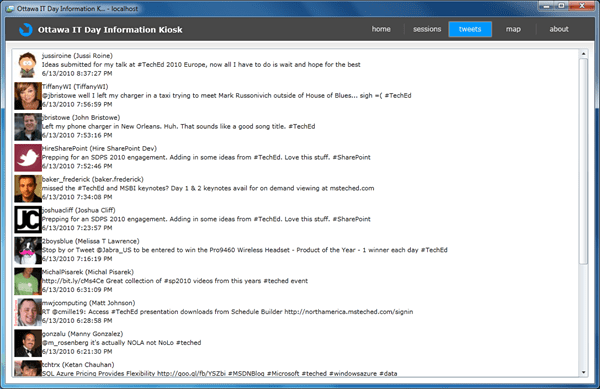This screenshot has height=389, width=600.
Task: Select the tweet about Pro9460 Wireless Headset
Action: pyautogui.click(x=245, y=250)
